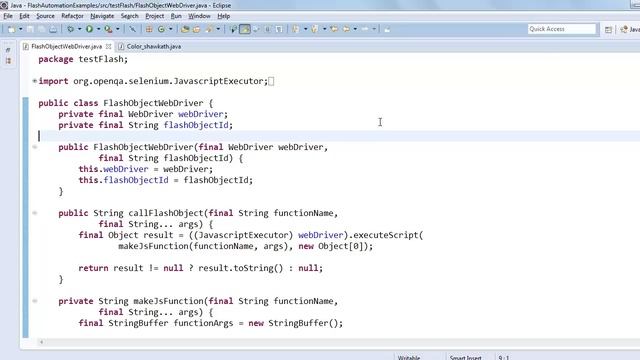Screen dimensions: 640x360
Task: Open the New Java Class dropdown arrow
Action: 171,29
